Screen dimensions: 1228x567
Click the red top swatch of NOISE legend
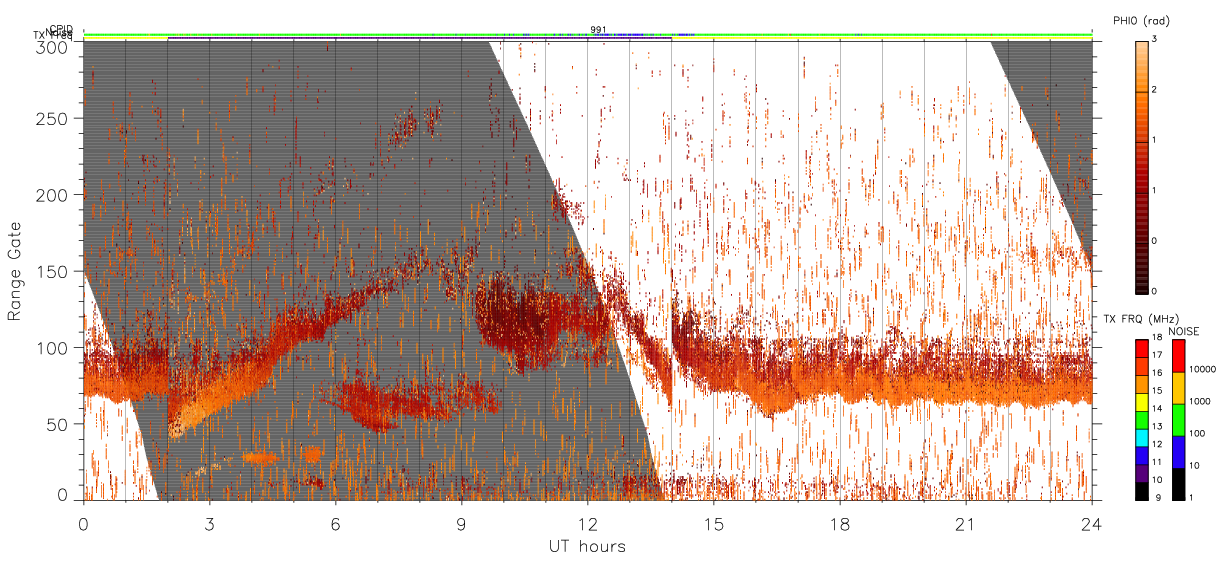pyautogui.click(x=1178, y=356)
